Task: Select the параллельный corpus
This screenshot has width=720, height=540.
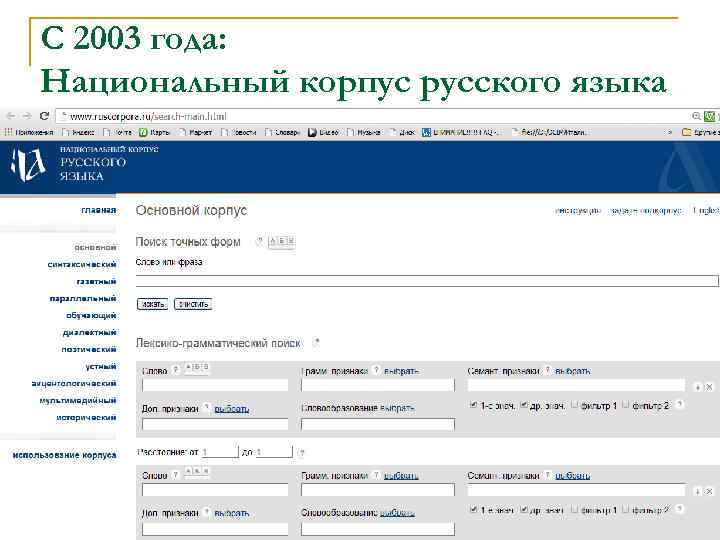Action: click(83, 298)
